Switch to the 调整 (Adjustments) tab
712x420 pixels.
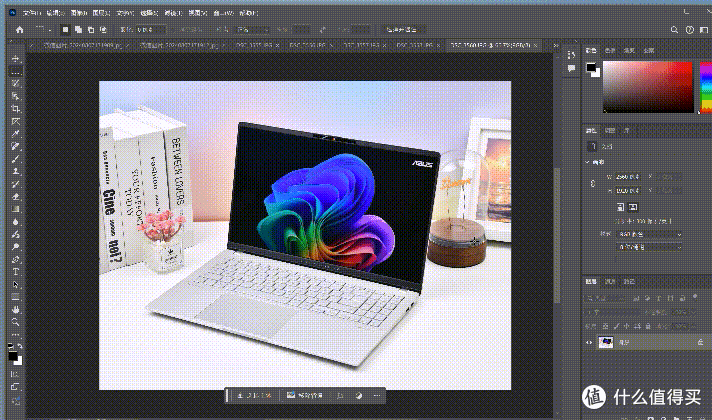(x=610, y=130)
